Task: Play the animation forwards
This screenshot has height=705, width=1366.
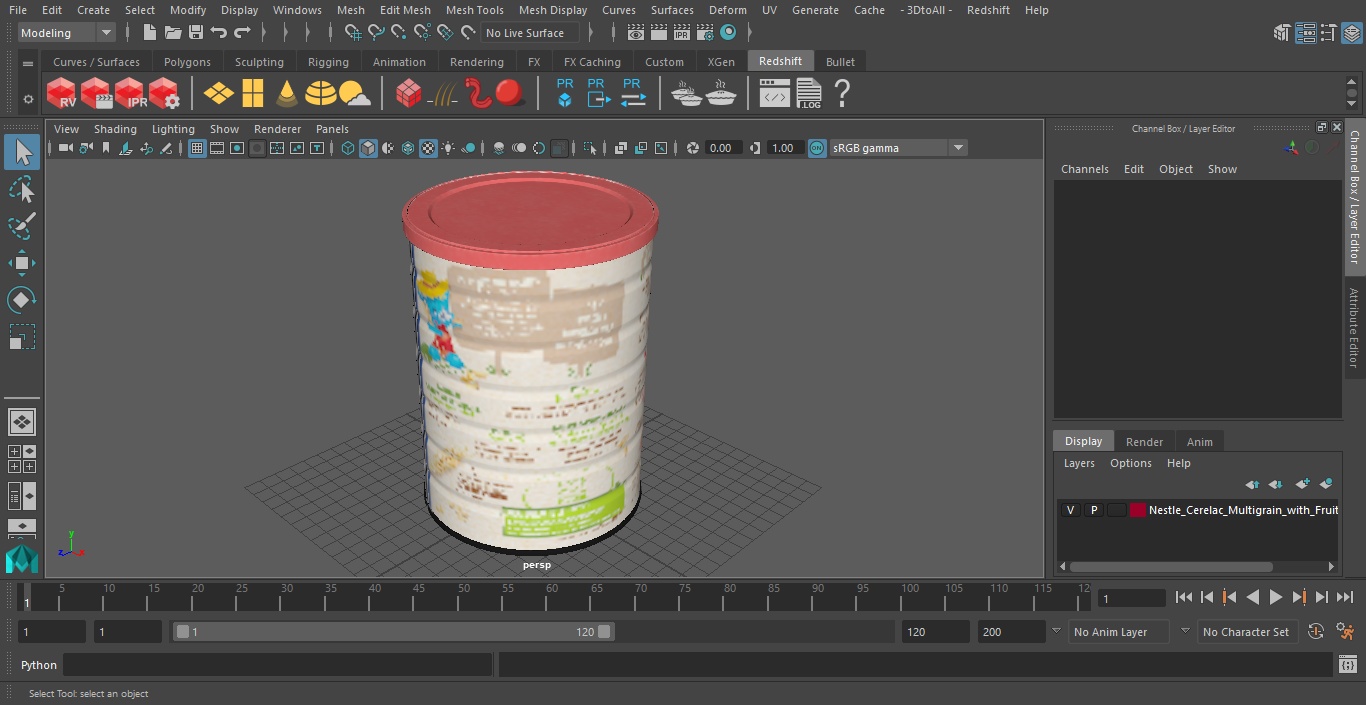Action: click(1275, 597)
